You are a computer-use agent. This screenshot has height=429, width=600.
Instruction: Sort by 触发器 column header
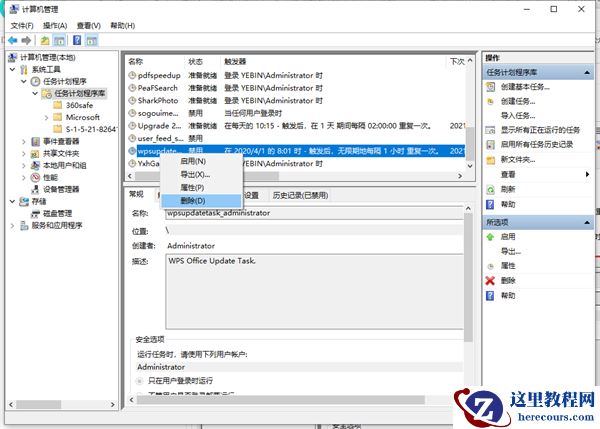click(x=235, y=62)
